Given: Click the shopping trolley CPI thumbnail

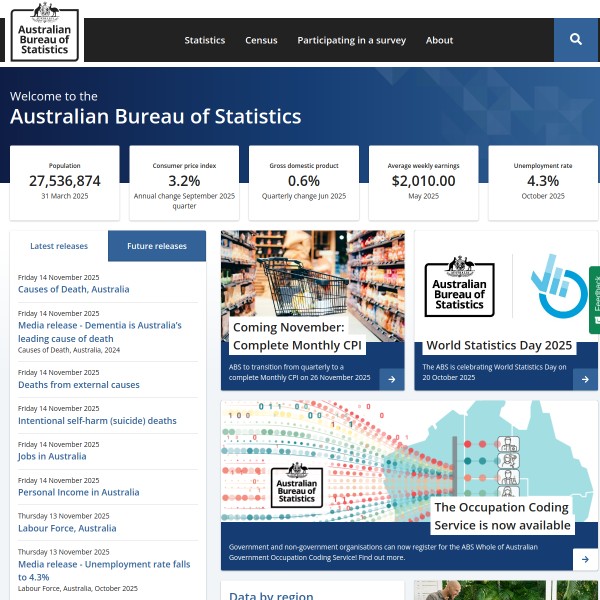Looking at the screenshot, I should [312, 285].
